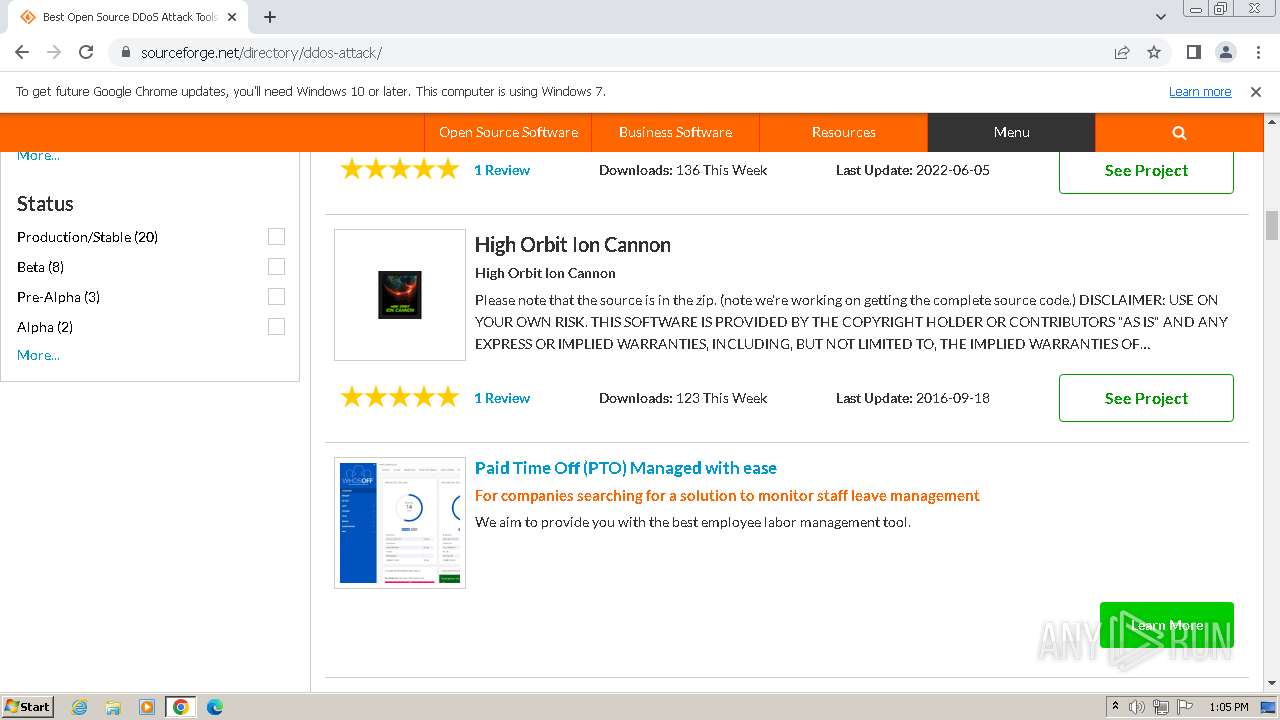See Project for High Orbit Ion Cannon
The image size is (1280, 720).
1146,398
